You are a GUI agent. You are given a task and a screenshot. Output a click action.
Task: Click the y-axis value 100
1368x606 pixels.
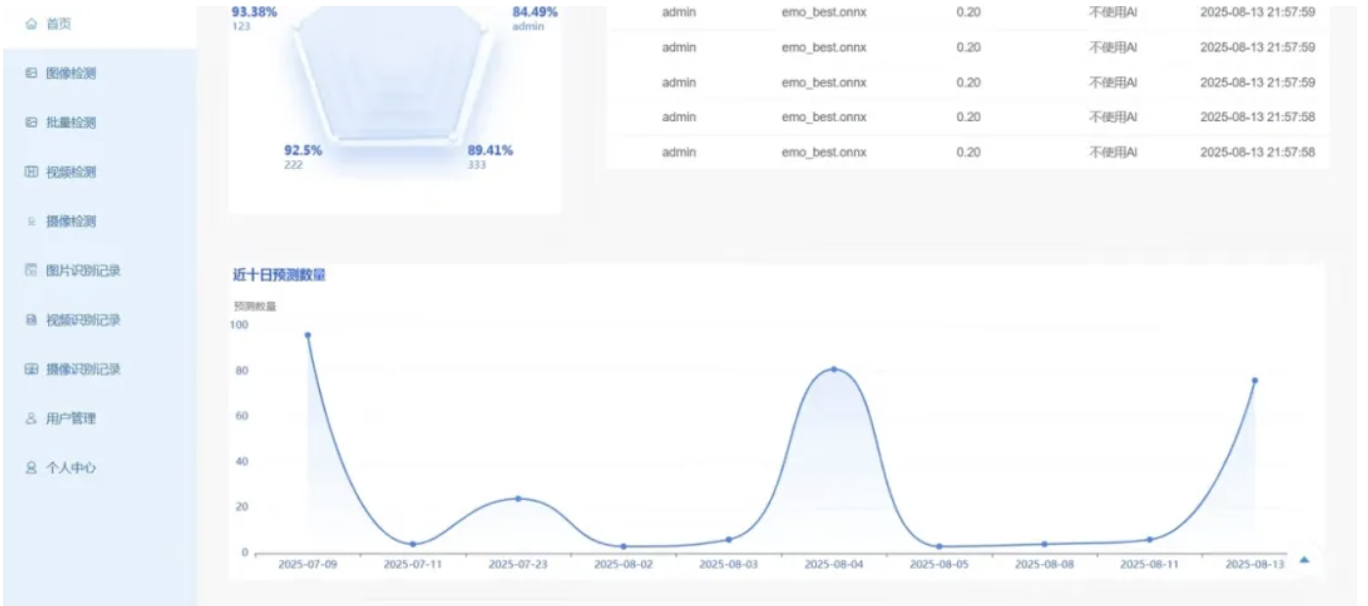(238, 324)
